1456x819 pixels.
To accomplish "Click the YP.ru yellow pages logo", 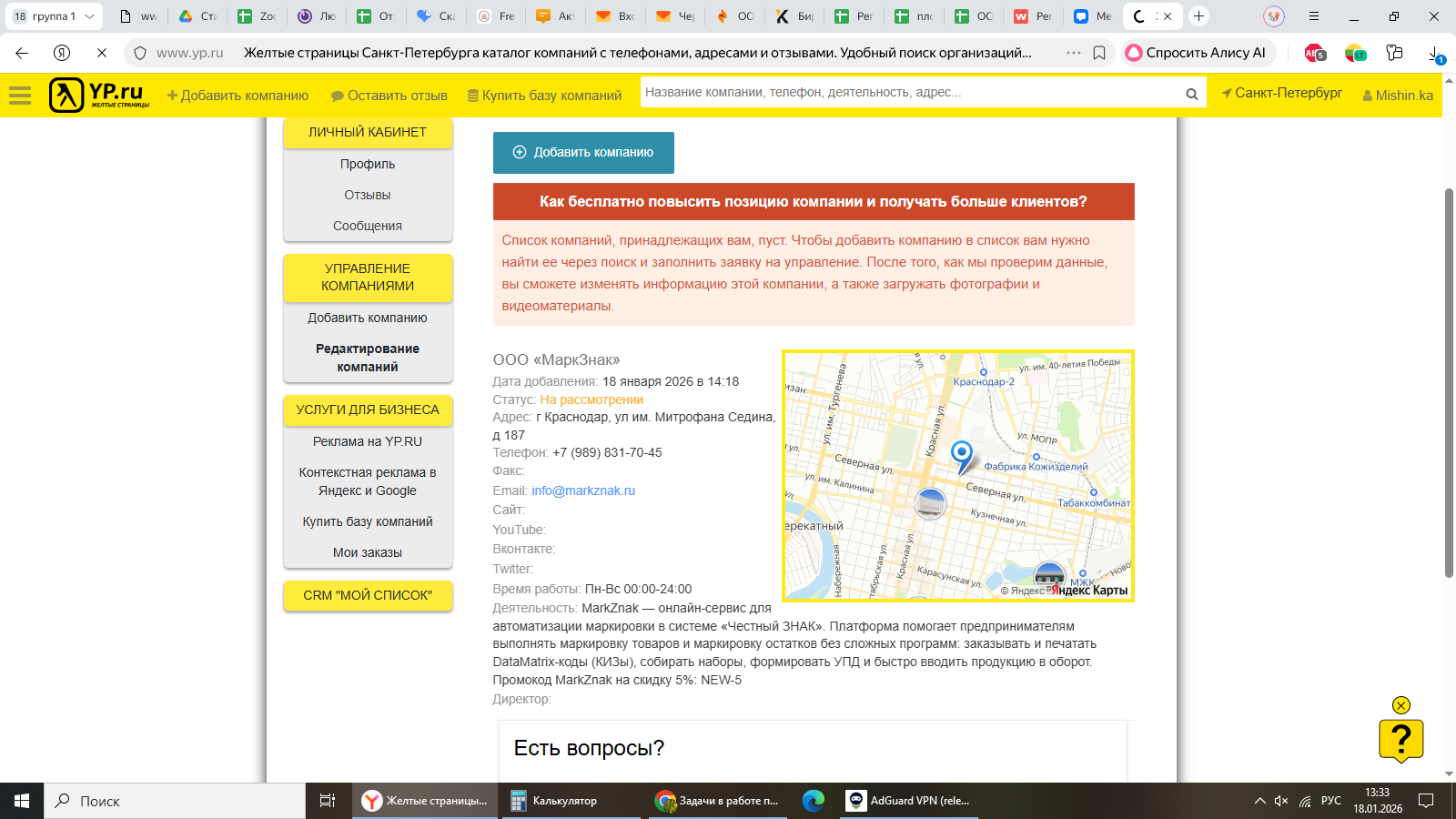I will click(99, 95).
